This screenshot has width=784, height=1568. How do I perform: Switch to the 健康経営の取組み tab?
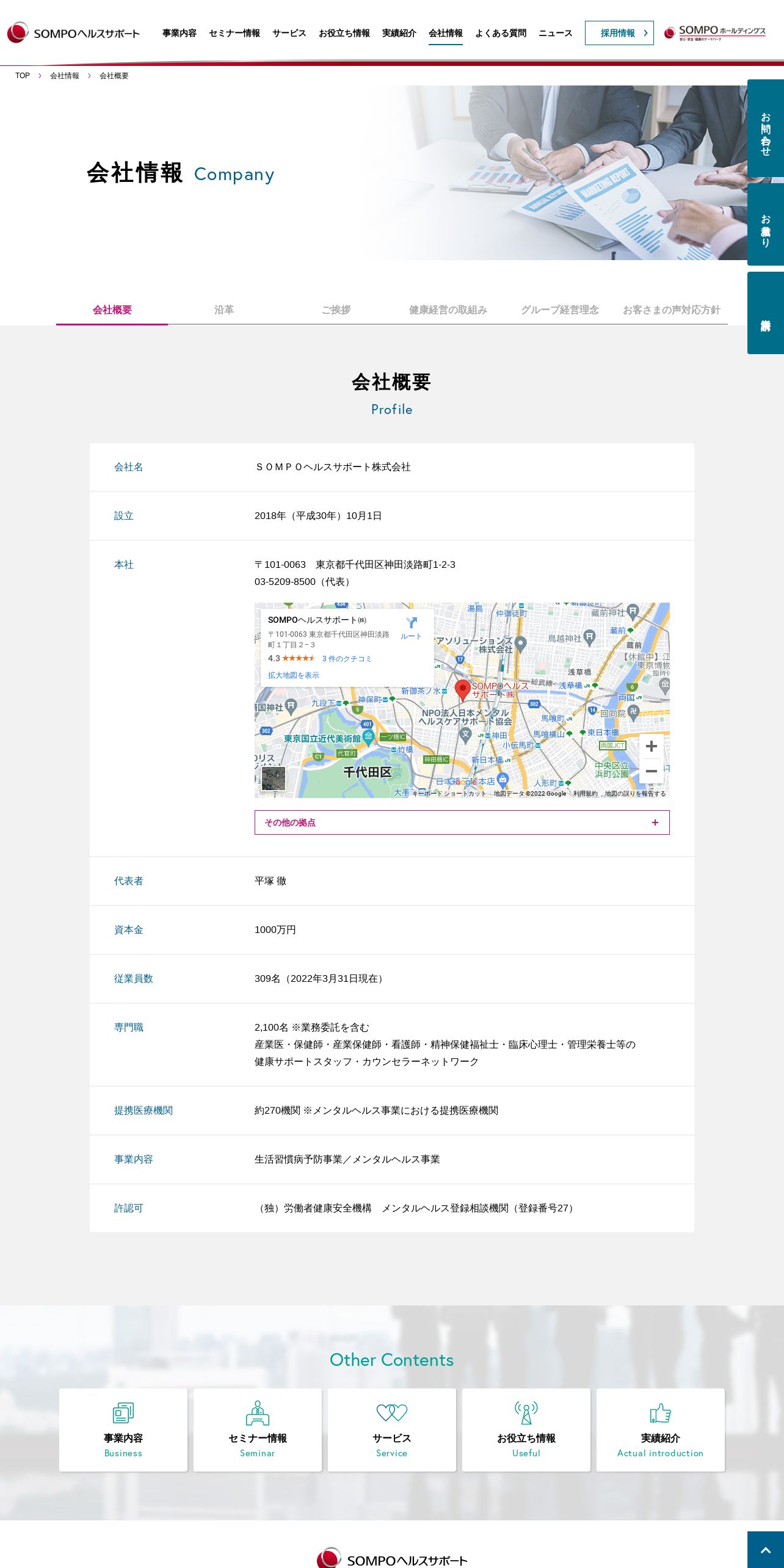pos(448,310)
